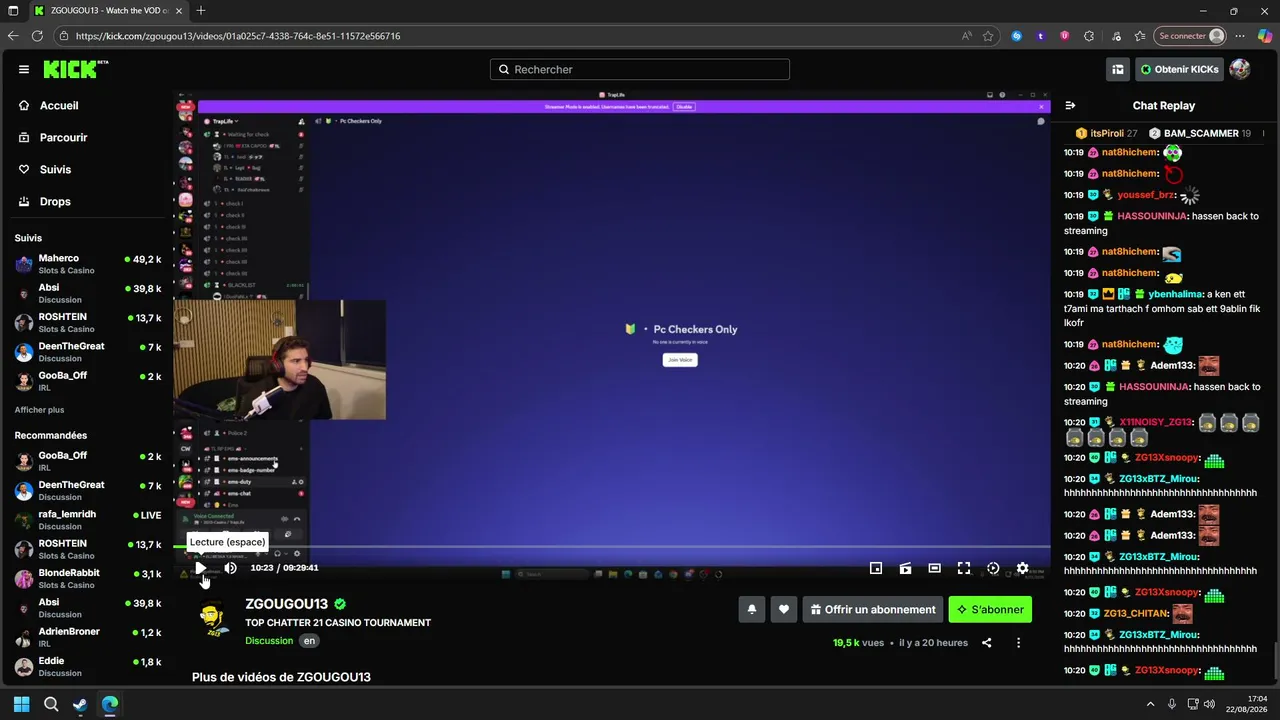Click the Se connecter profile button
1280x720 pixels.
(1190, 36)
